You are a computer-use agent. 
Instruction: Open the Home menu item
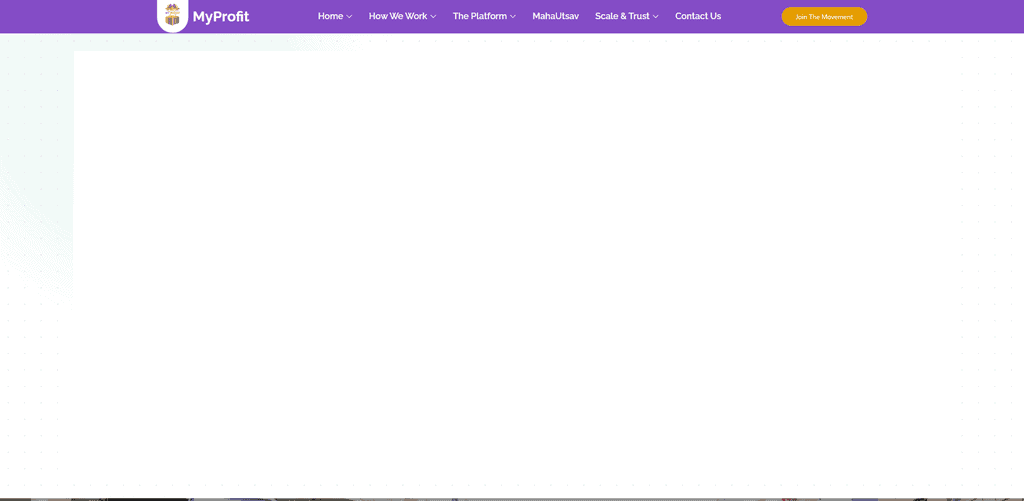[x=330, y=16]
